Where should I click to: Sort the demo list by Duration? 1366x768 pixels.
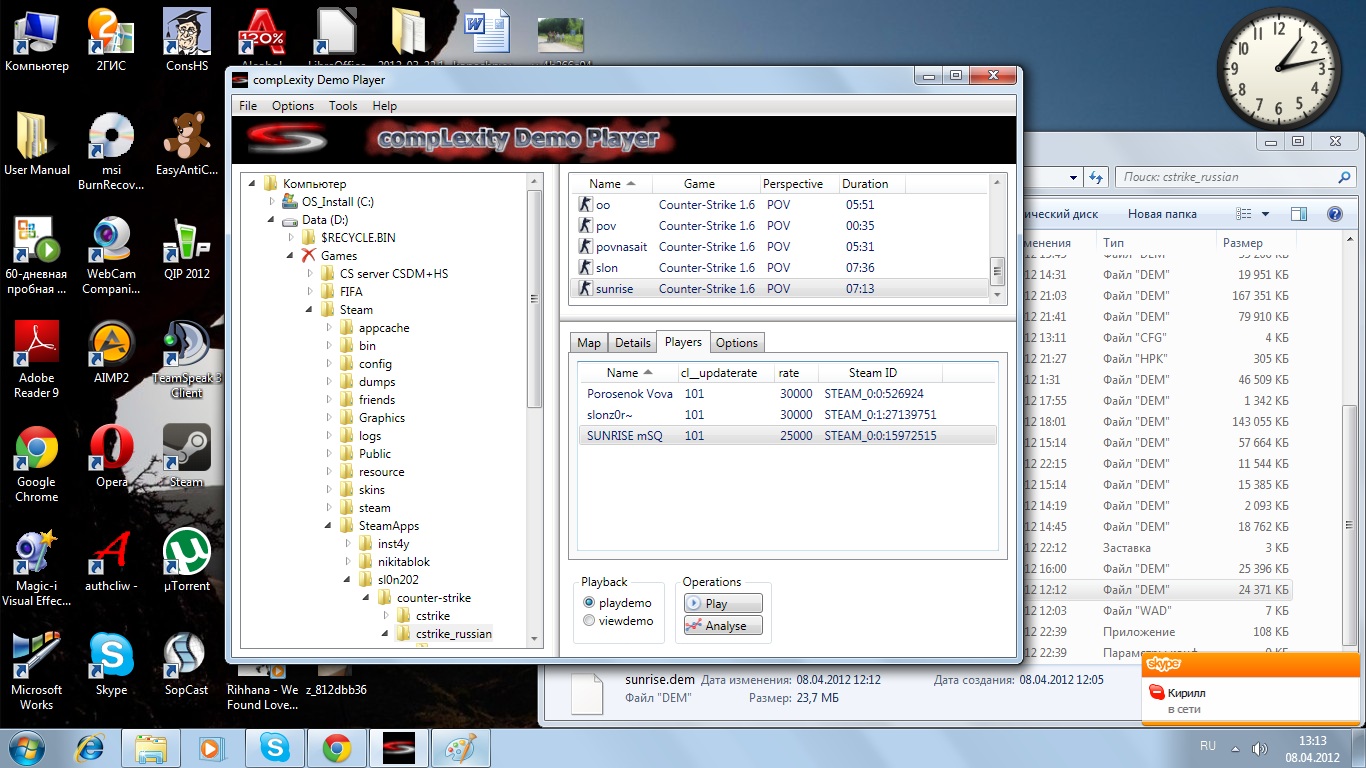click(871, 184)
